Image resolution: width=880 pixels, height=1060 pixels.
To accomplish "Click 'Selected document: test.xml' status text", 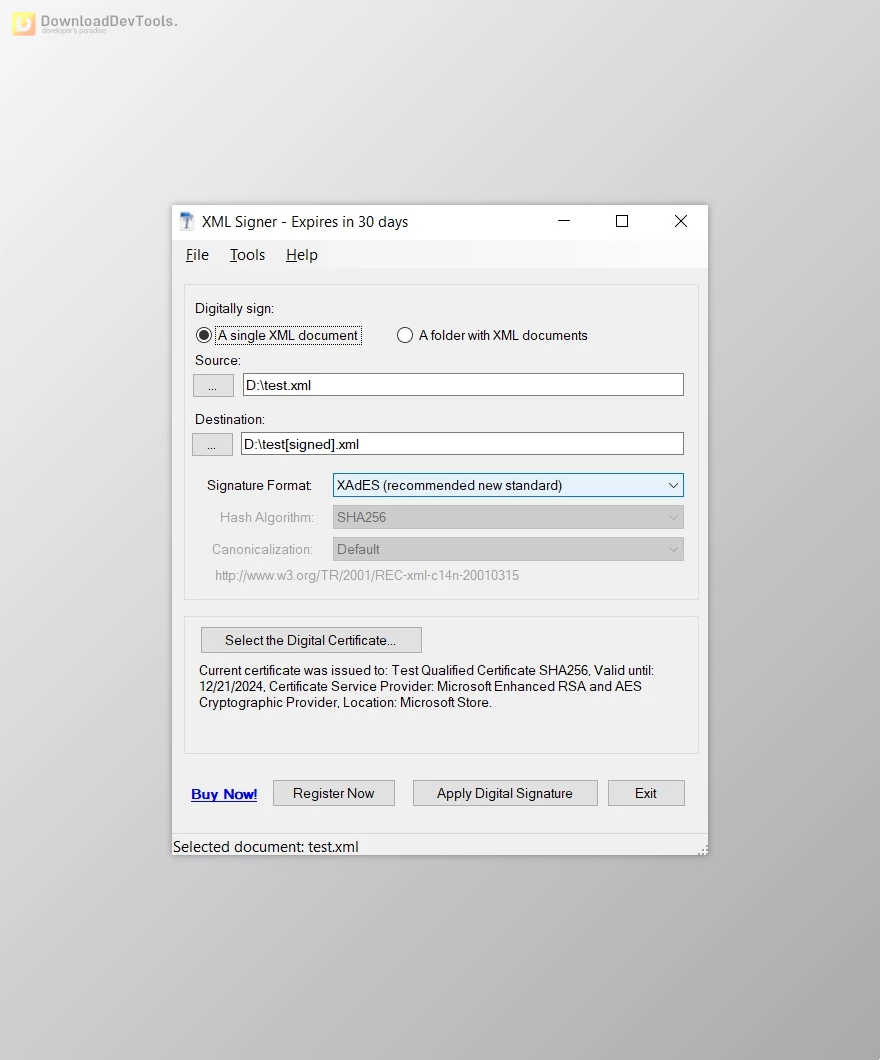I will pyautogui.click(x=266, y=846).
